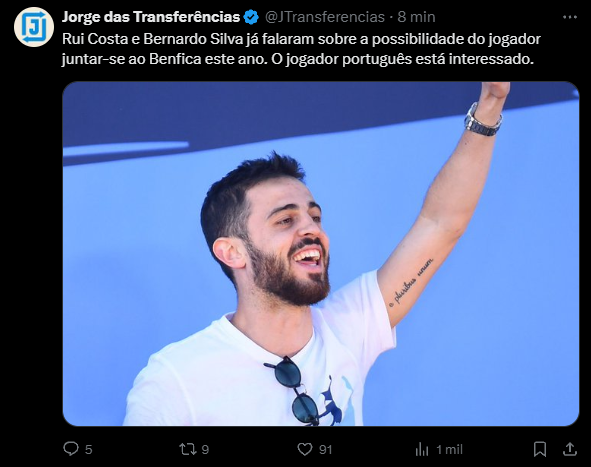591x467 pixels.
Task: Click the second tweet line mentioning Benfica
Action: click(298, 59)
